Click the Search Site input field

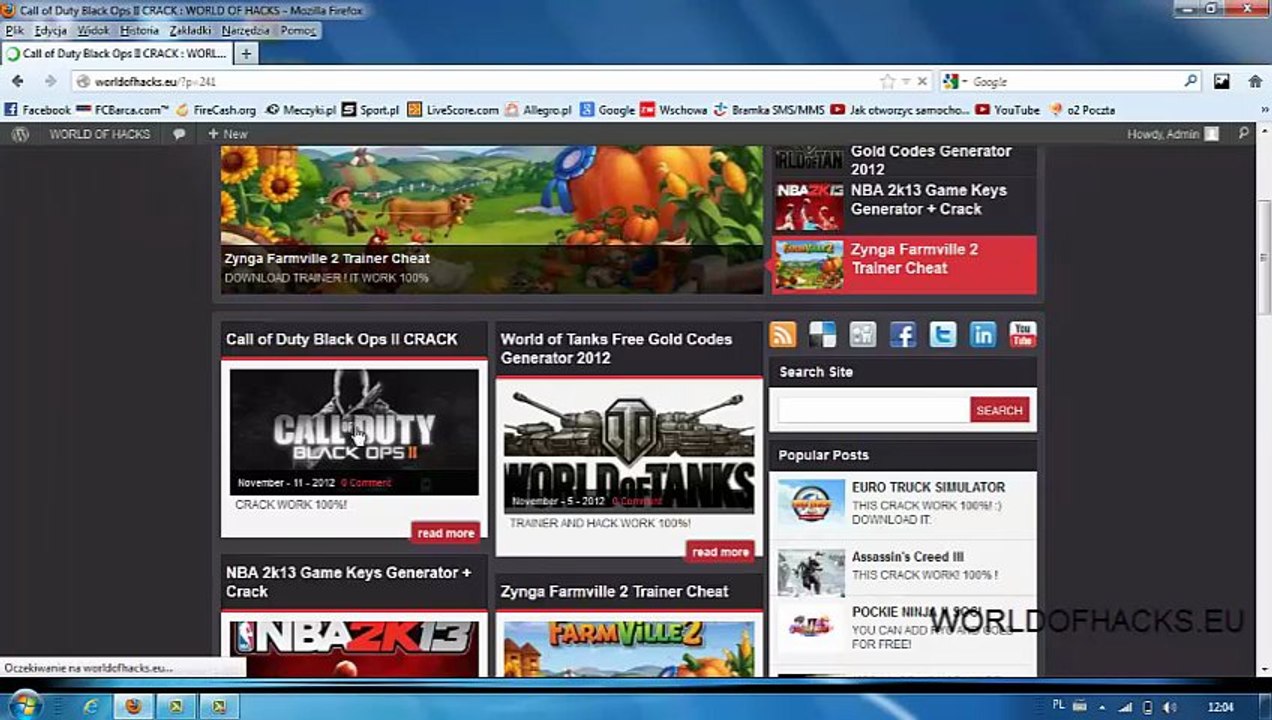[x=873, y=410]
